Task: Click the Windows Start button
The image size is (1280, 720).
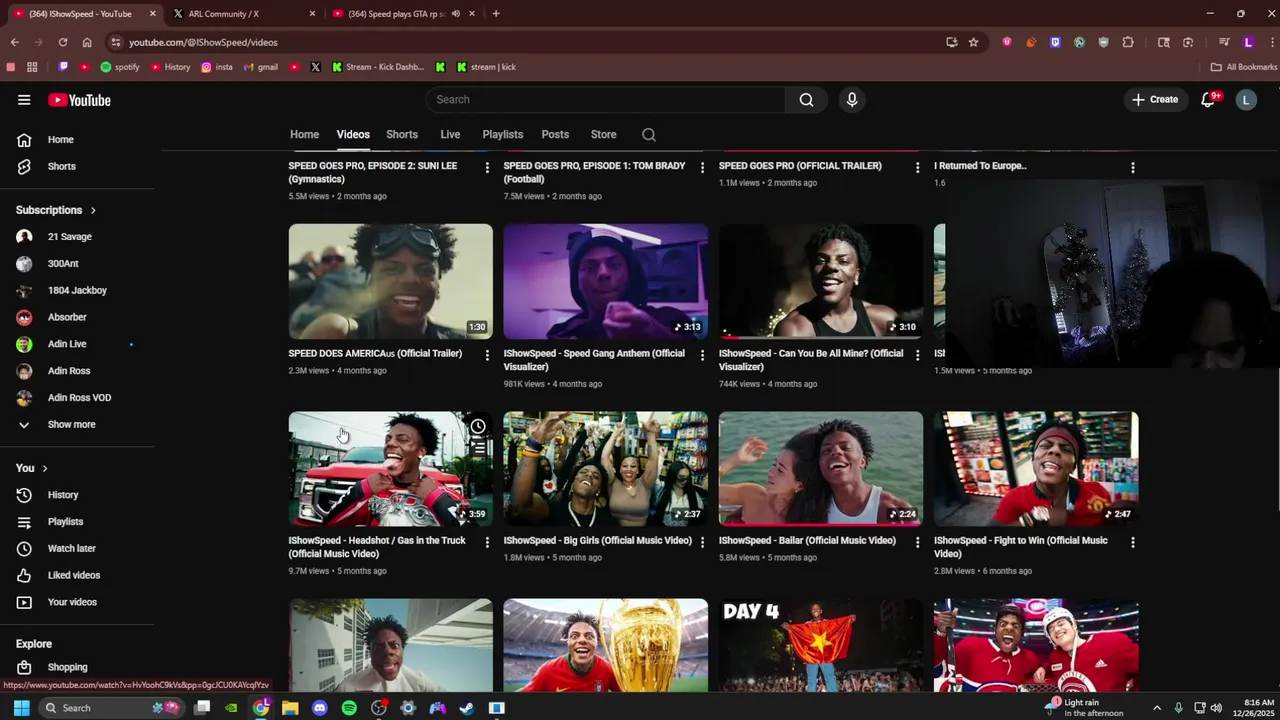Action: pos(21,708)
